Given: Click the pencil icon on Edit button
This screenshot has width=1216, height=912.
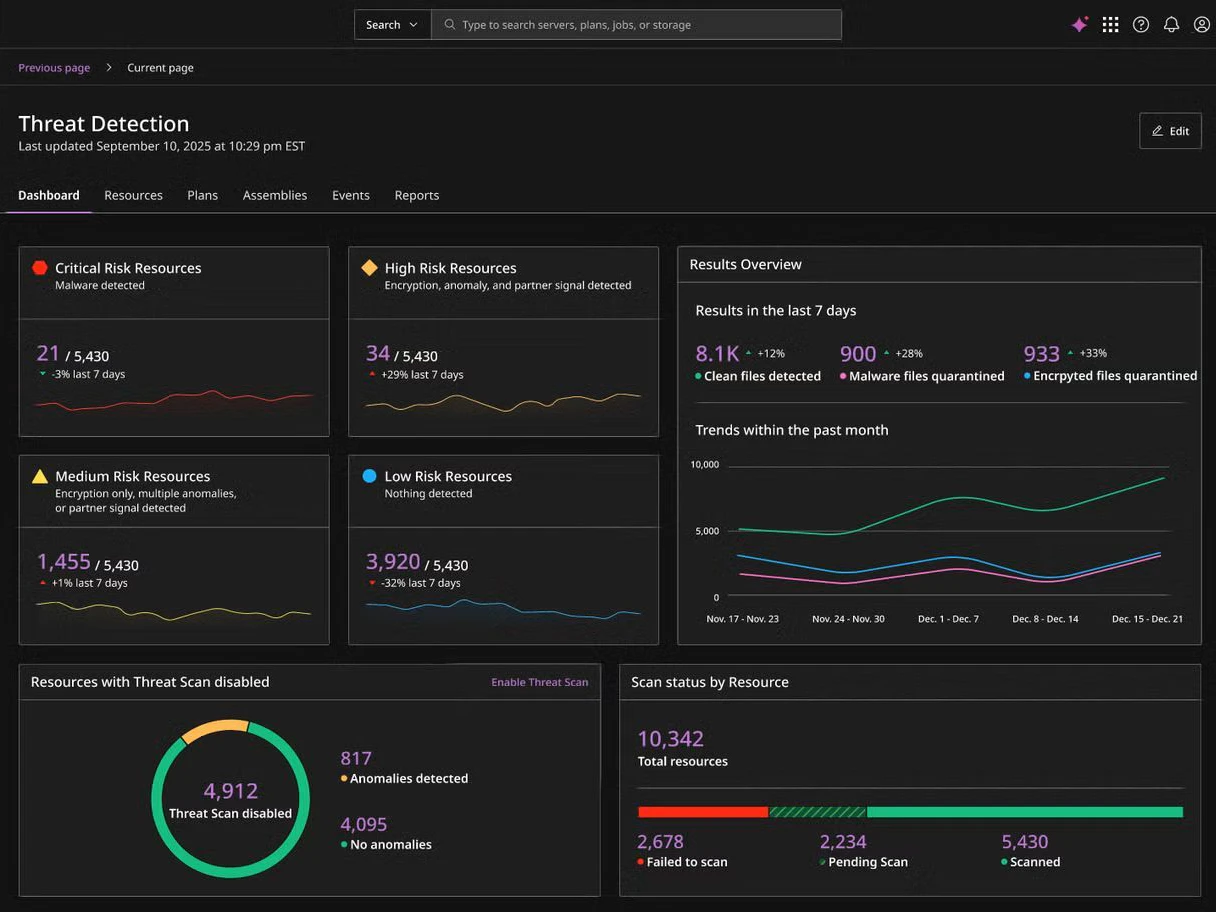Looking at the screenshot, I should [1158, 131].
